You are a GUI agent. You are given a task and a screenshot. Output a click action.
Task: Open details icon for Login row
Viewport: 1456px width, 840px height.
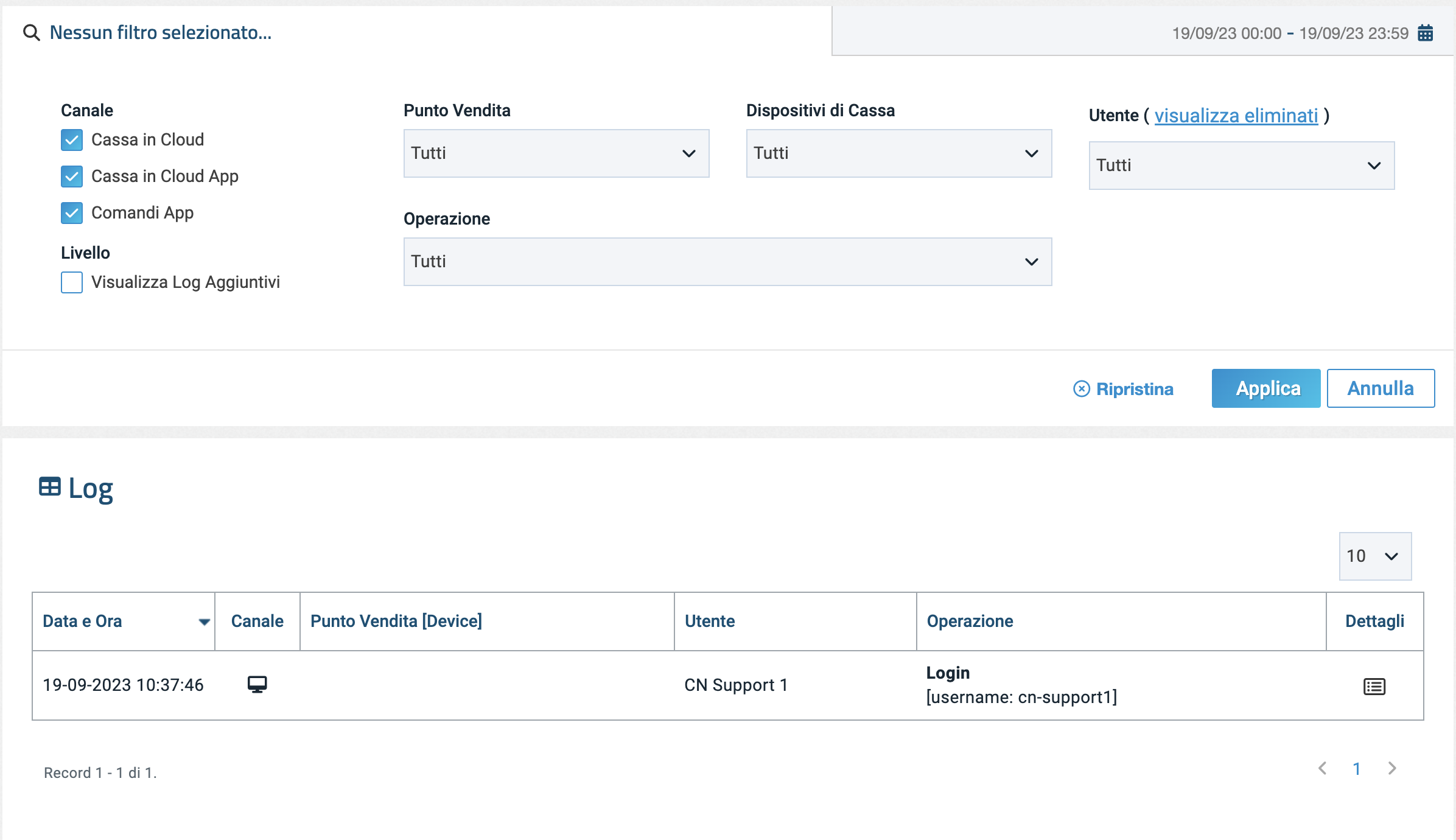coord(1374,686)
